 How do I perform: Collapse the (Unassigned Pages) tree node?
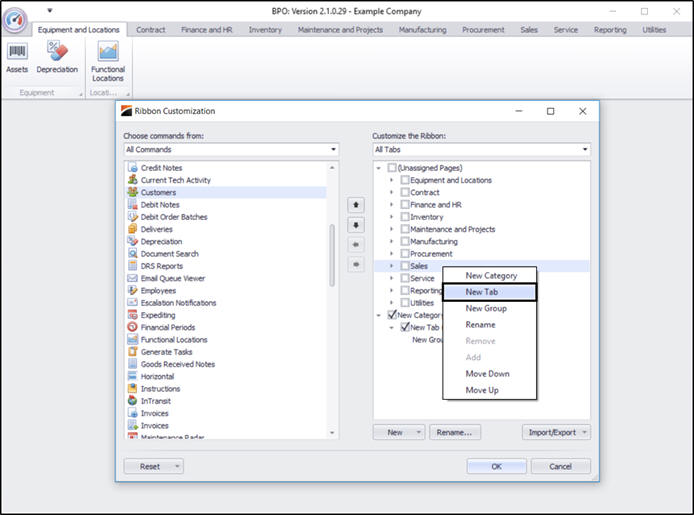(378, 168)
